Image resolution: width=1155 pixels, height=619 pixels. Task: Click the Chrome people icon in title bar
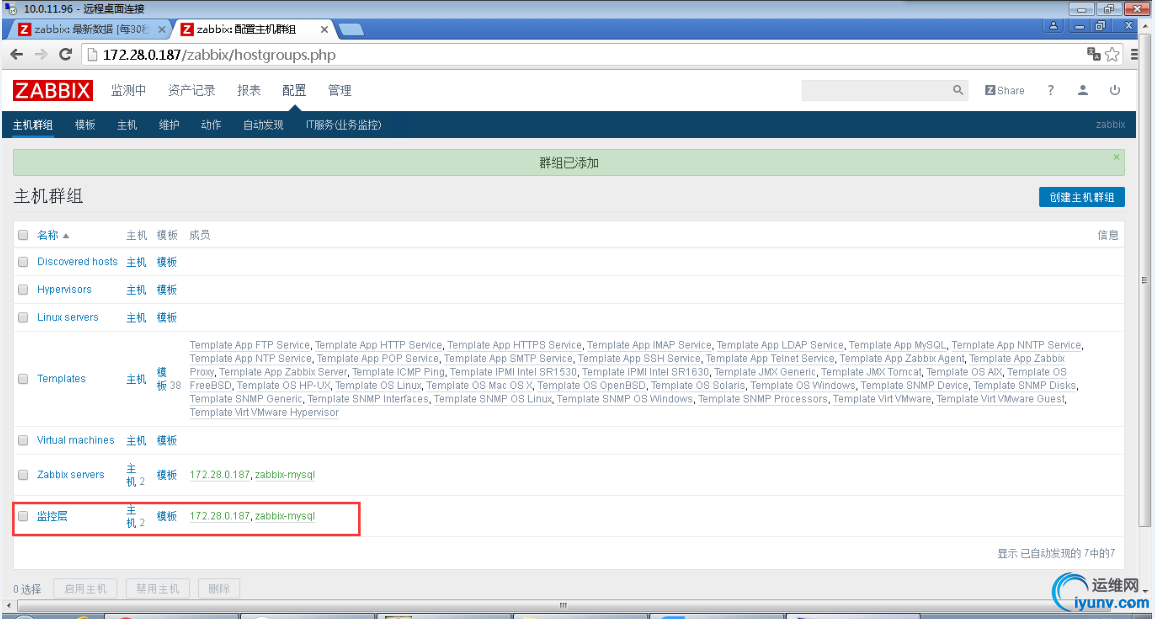1053,26
